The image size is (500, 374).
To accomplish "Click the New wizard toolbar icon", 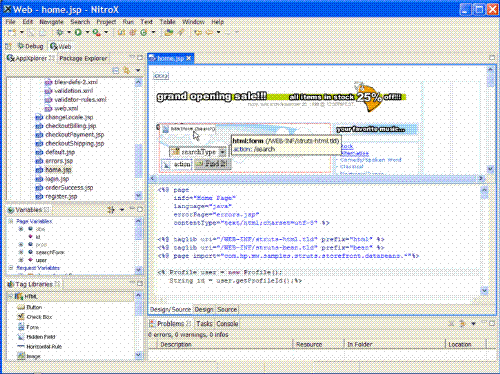I will click(x=12, y=32).
